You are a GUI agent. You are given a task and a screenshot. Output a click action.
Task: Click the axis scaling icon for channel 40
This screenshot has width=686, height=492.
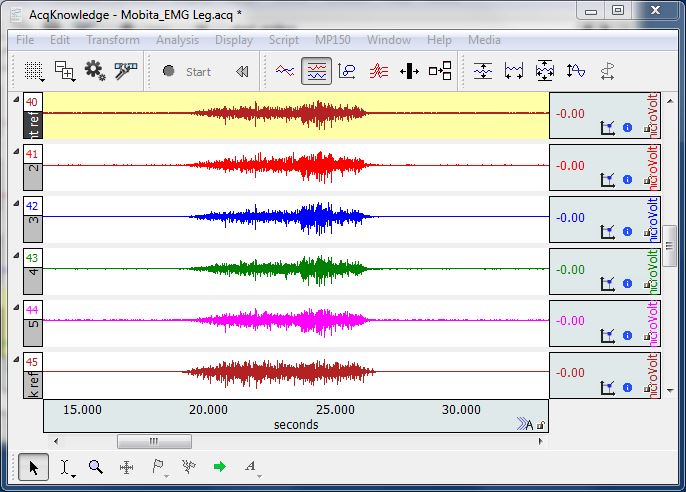tap(606, 128)
